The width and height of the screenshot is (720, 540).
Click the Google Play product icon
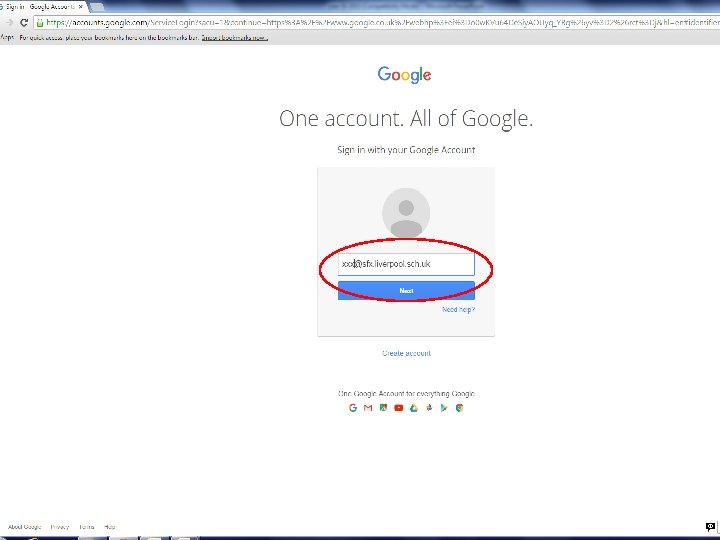[x=444, y=408]
